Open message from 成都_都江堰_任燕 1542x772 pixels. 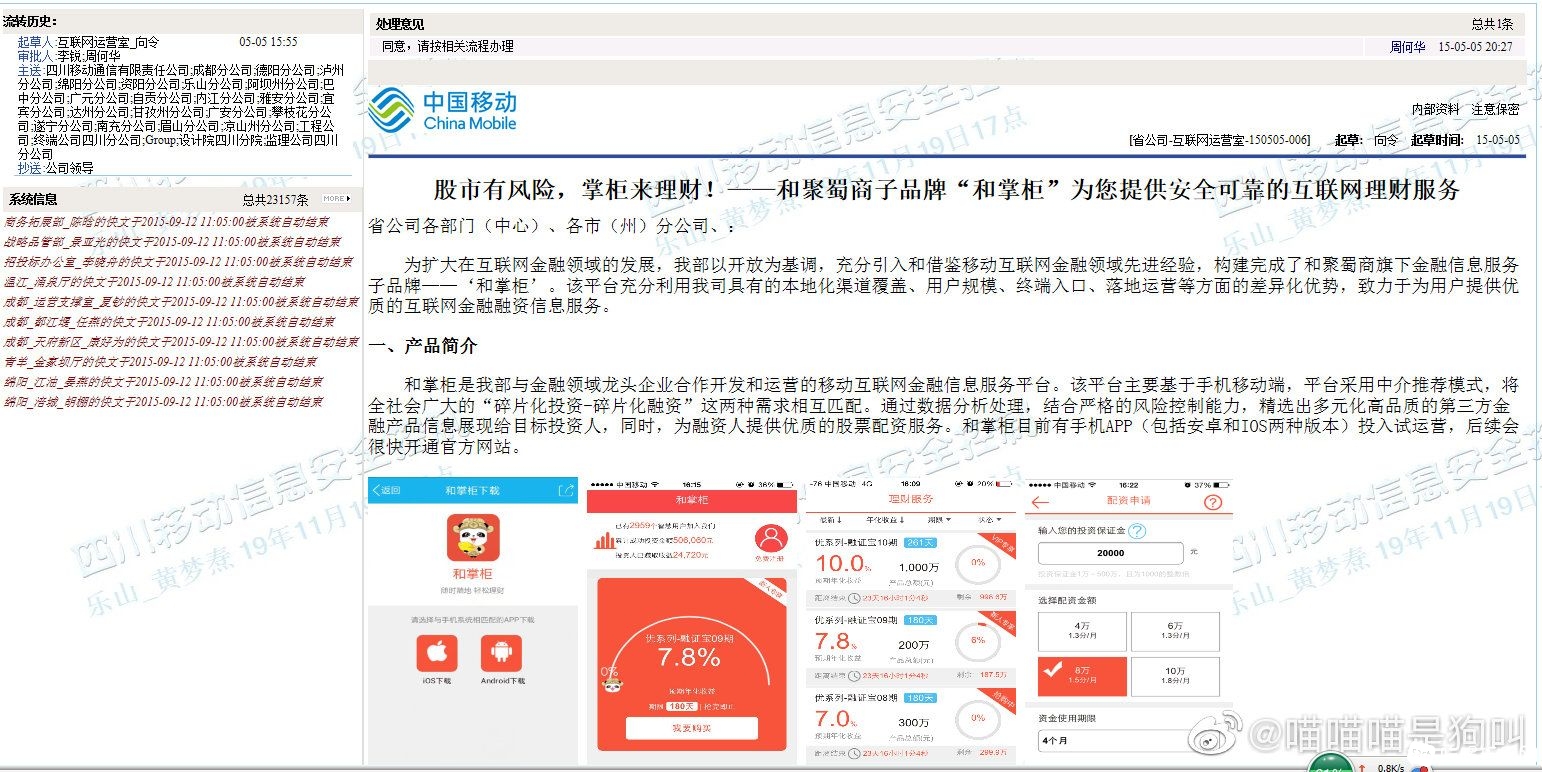pos(169,322)
